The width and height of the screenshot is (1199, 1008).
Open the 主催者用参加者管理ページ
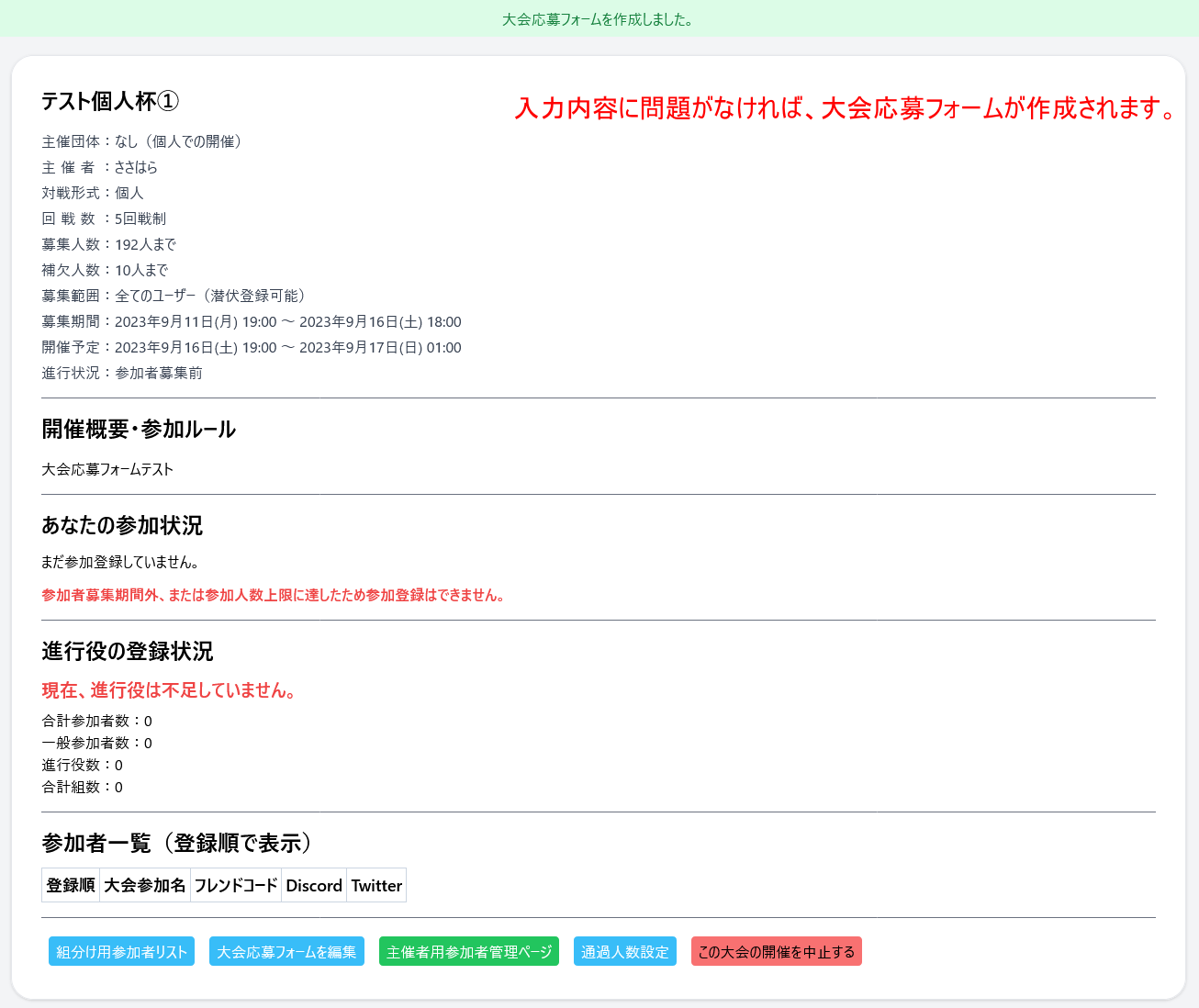click(x=468, y=951)
